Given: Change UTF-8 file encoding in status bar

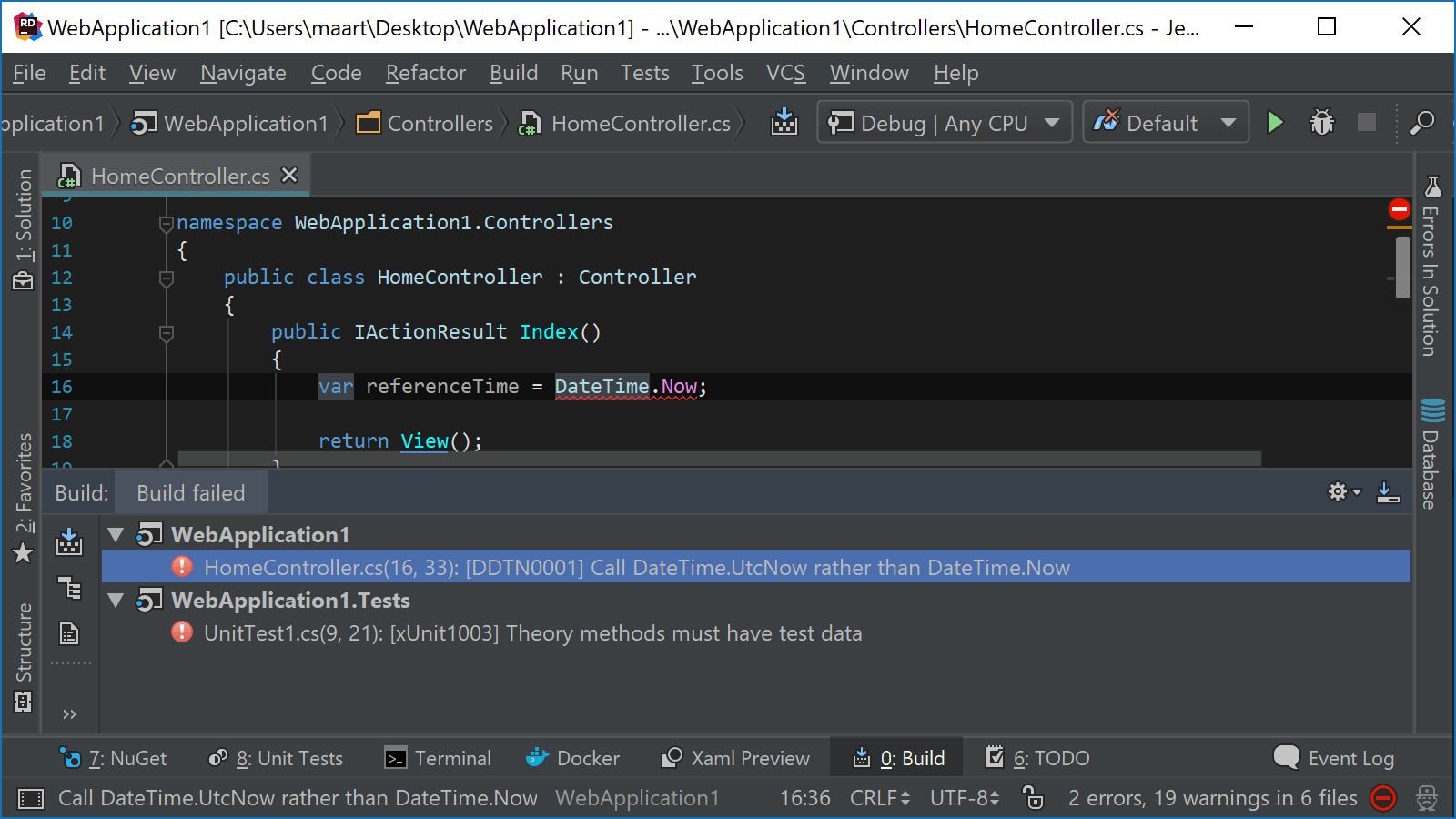Looking at the screenshot, I should 965,798.
